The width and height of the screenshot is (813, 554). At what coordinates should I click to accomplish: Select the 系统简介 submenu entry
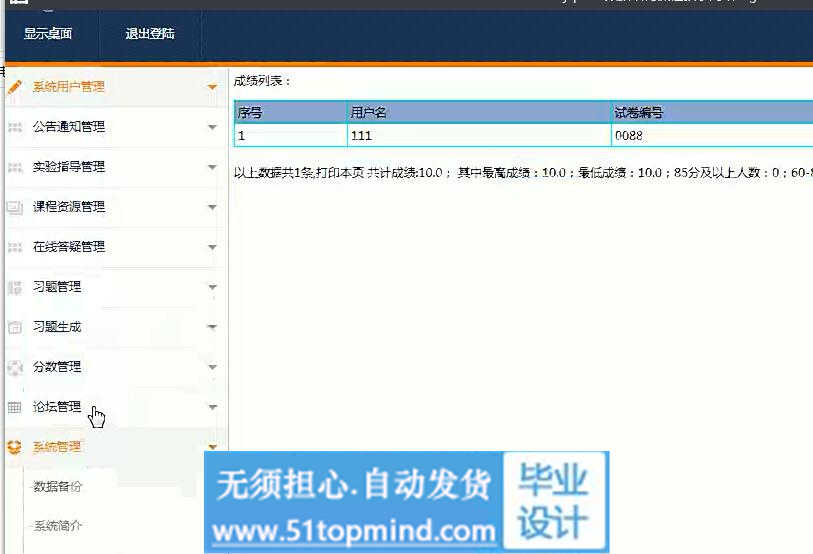(58, 525)
